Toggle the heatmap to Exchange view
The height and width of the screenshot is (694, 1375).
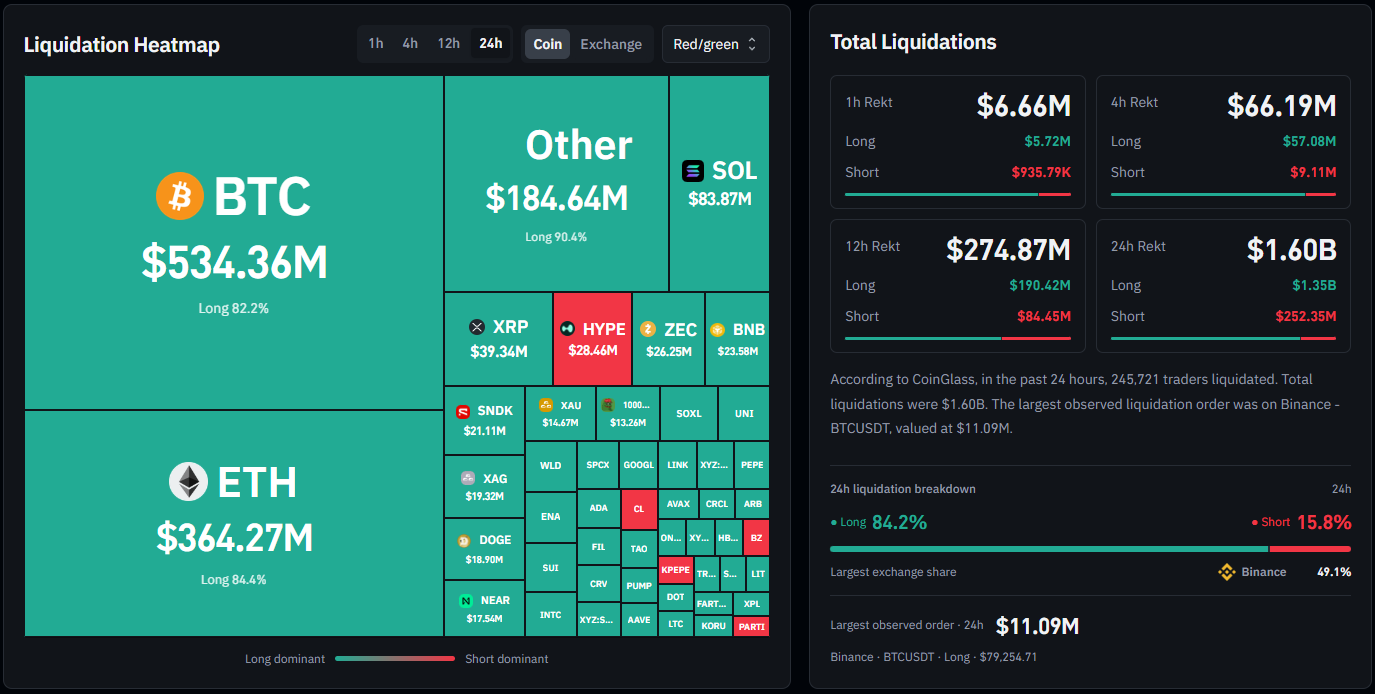[611, 44]
